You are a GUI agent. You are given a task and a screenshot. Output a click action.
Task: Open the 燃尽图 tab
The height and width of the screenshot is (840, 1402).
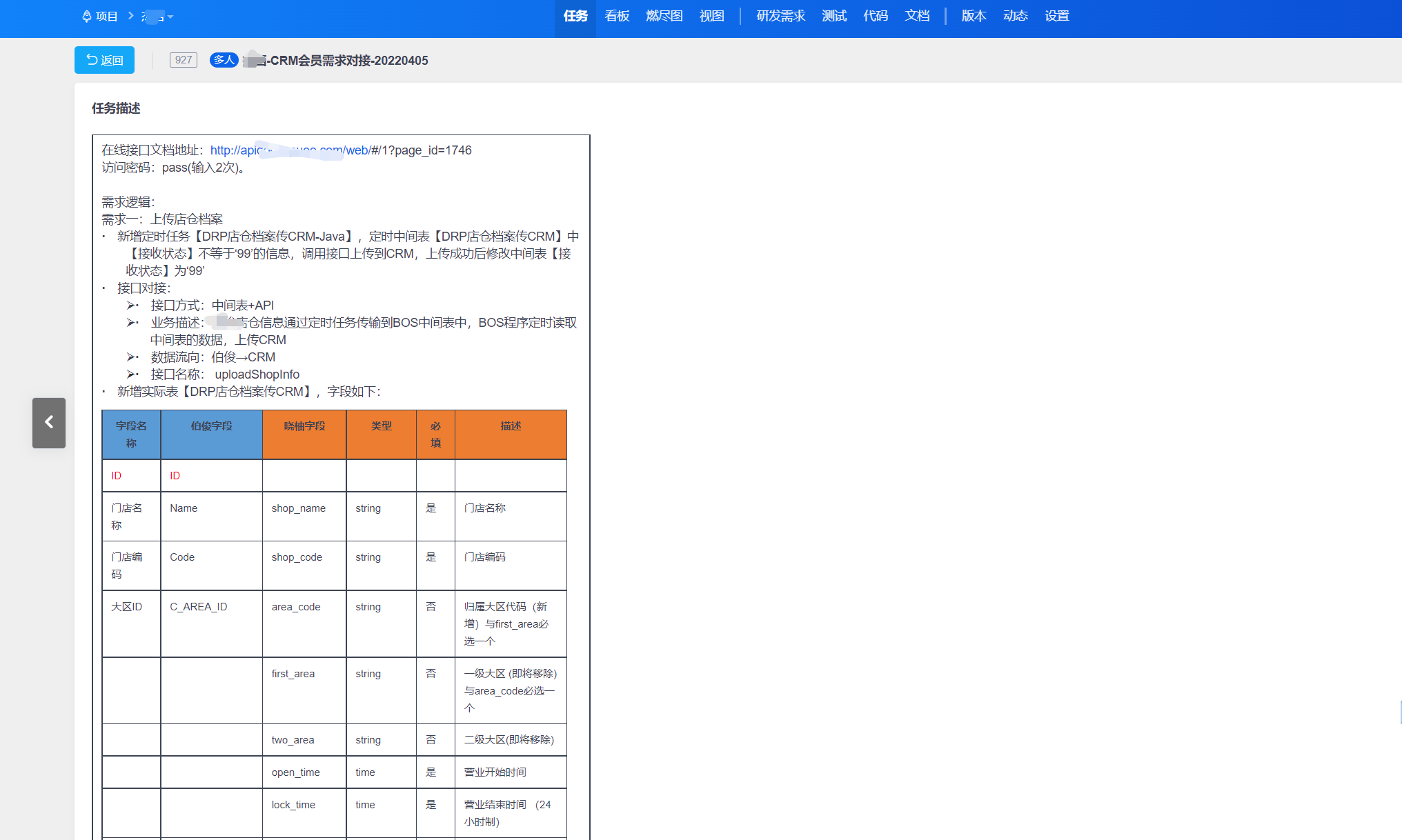click(x=664, y=16)
